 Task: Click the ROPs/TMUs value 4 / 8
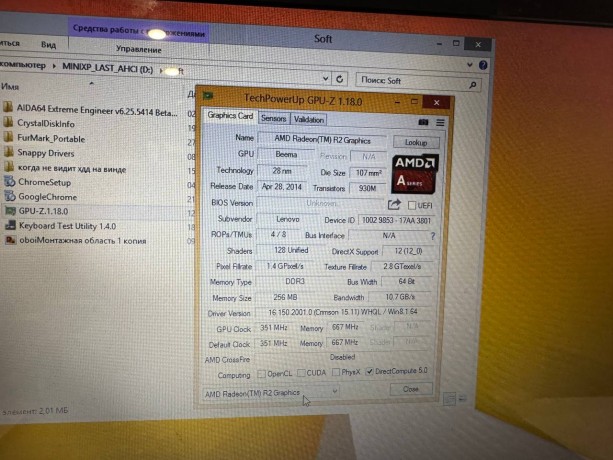coord(278,234)
